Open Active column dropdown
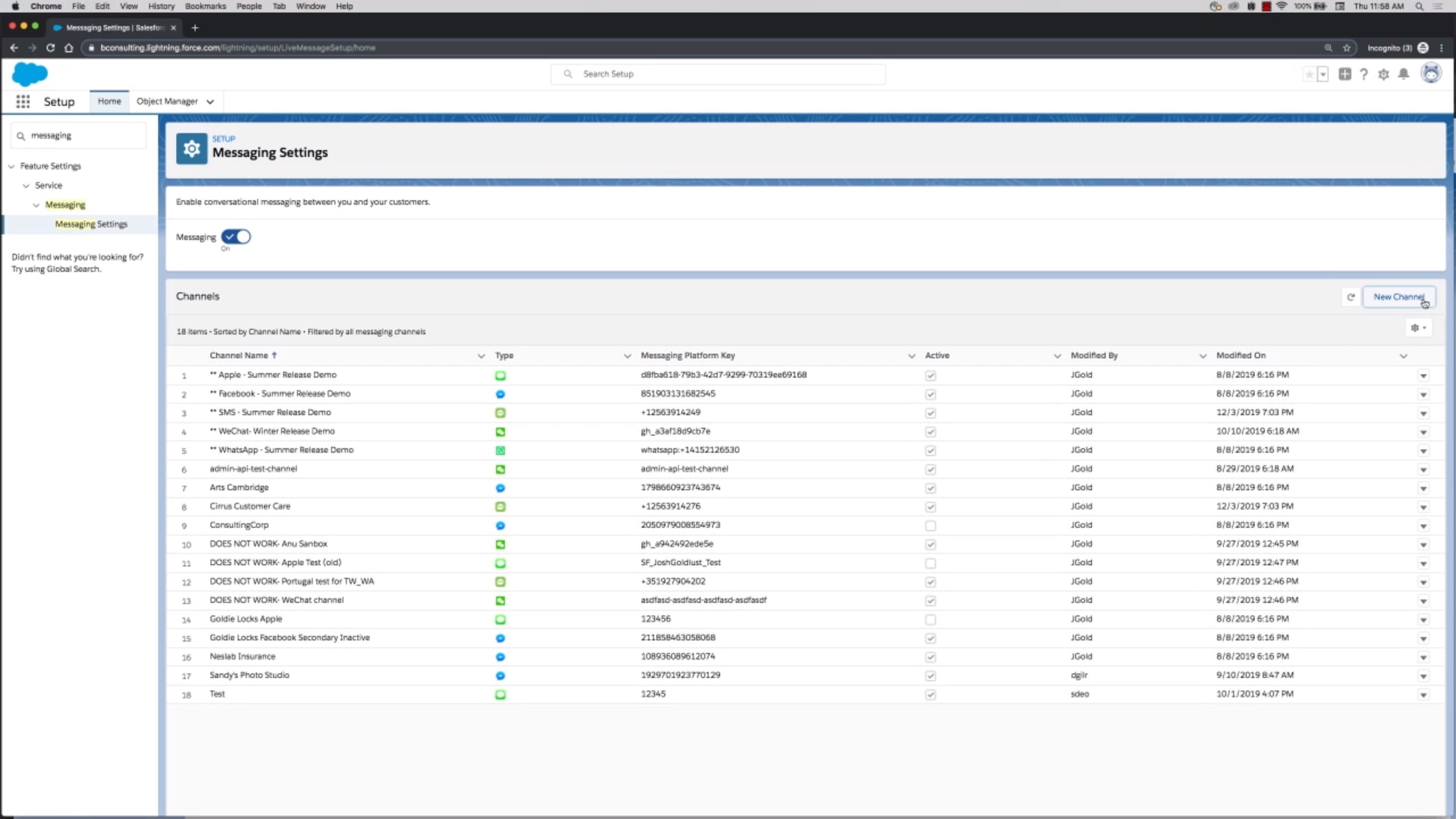Viewport: 1456px width, 819px height. coord(1057,356)
